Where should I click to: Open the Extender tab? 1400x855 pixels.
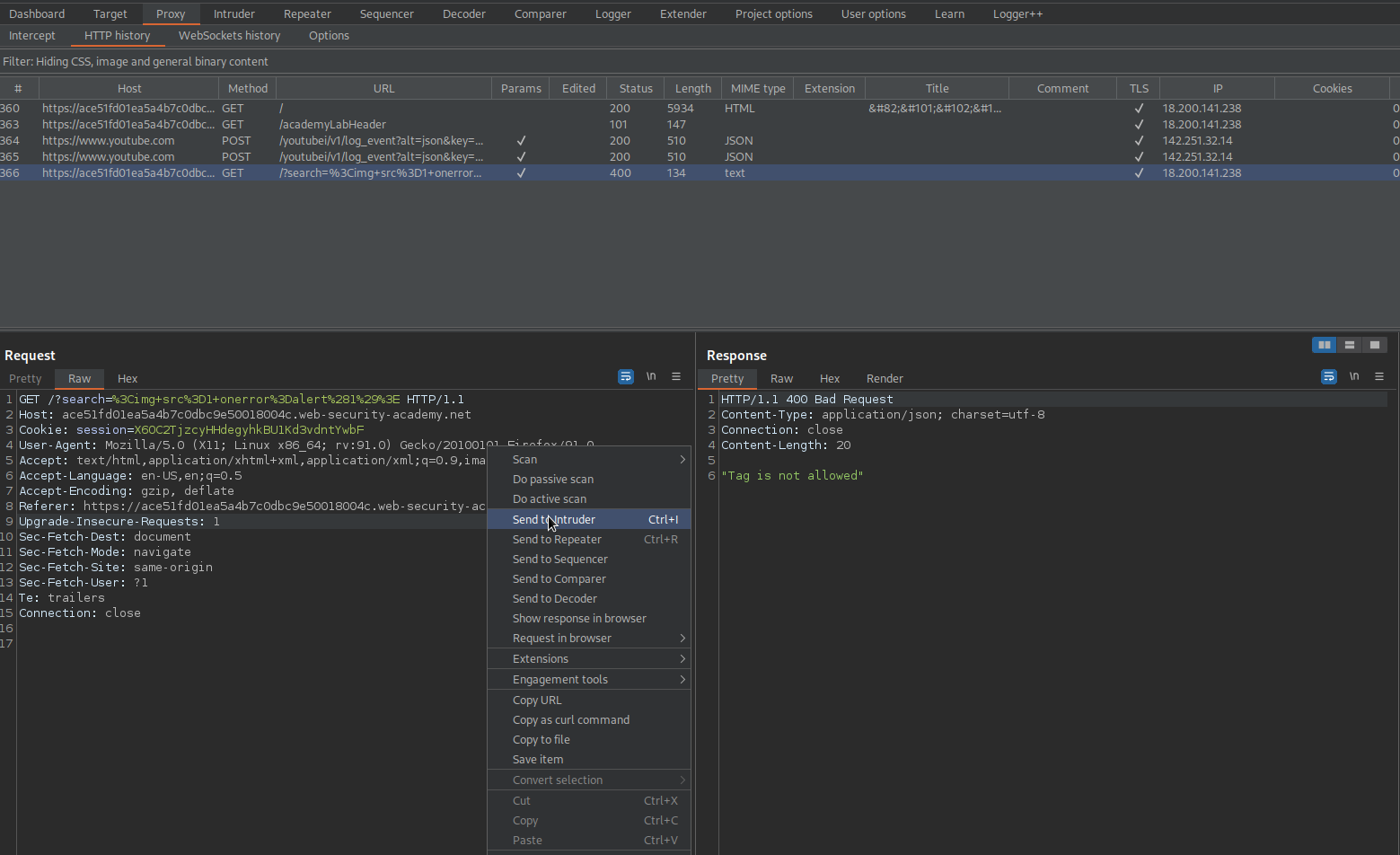tap(683, 13)
